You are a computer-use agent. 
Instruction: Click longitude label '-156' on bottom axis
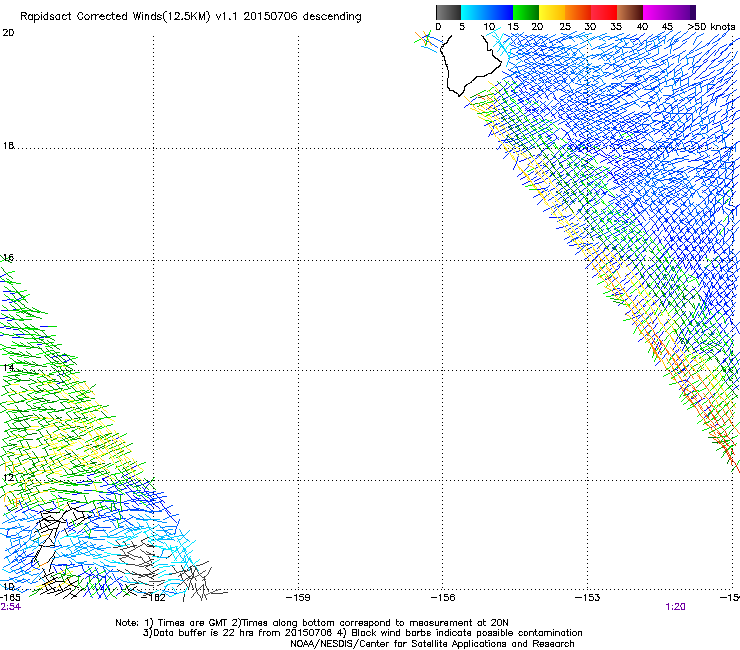443,598
